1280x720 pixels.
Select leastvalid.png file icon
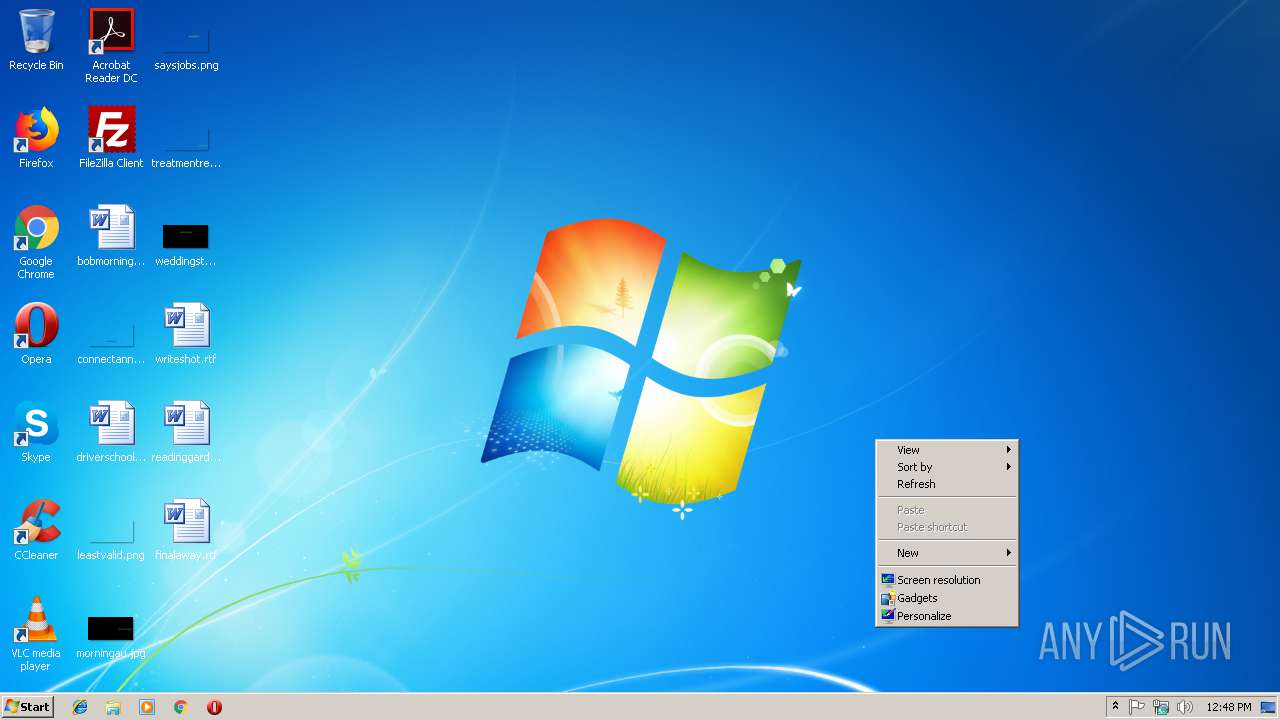point(111,538)
